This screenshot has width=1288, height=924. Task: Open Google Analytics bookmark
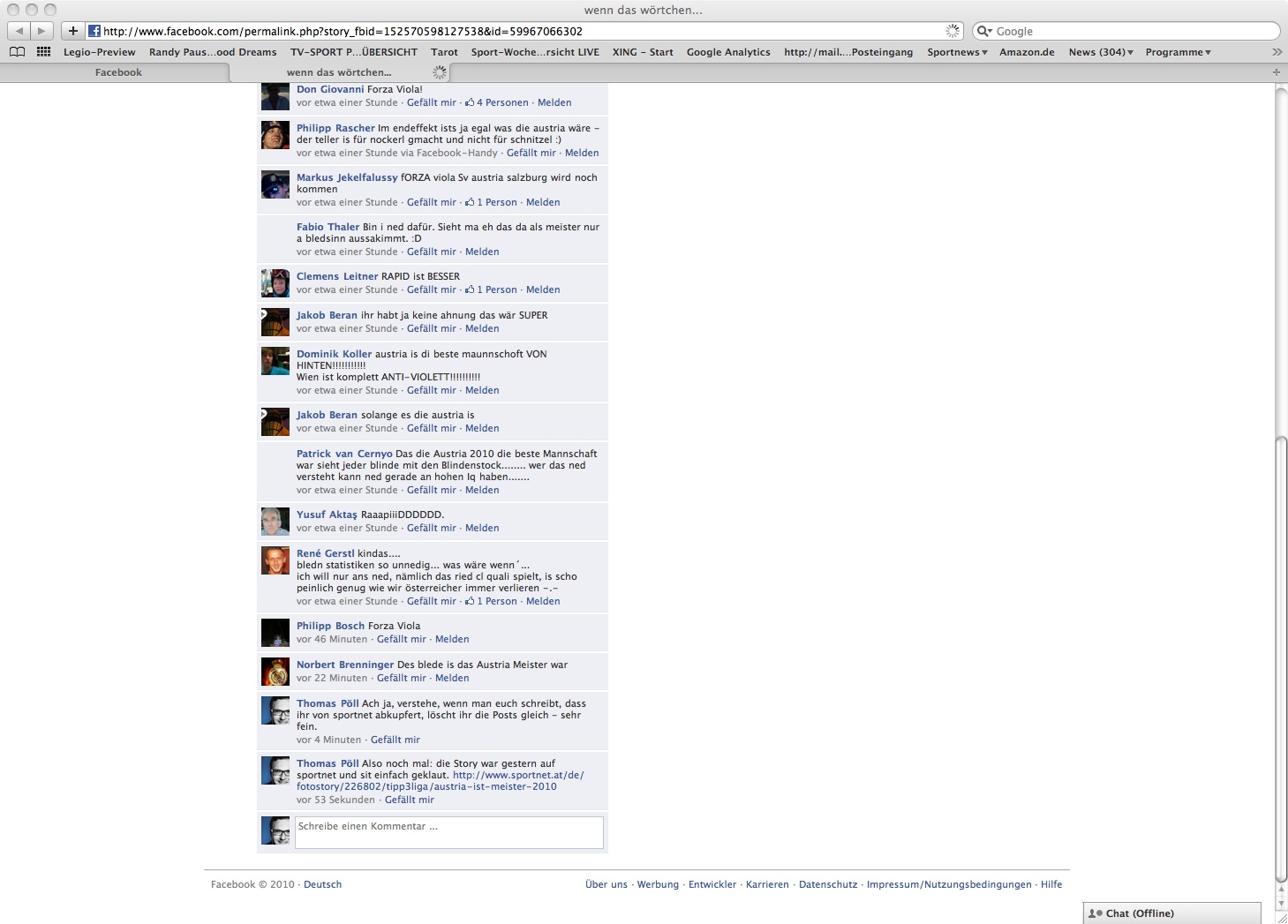[728, 52]
